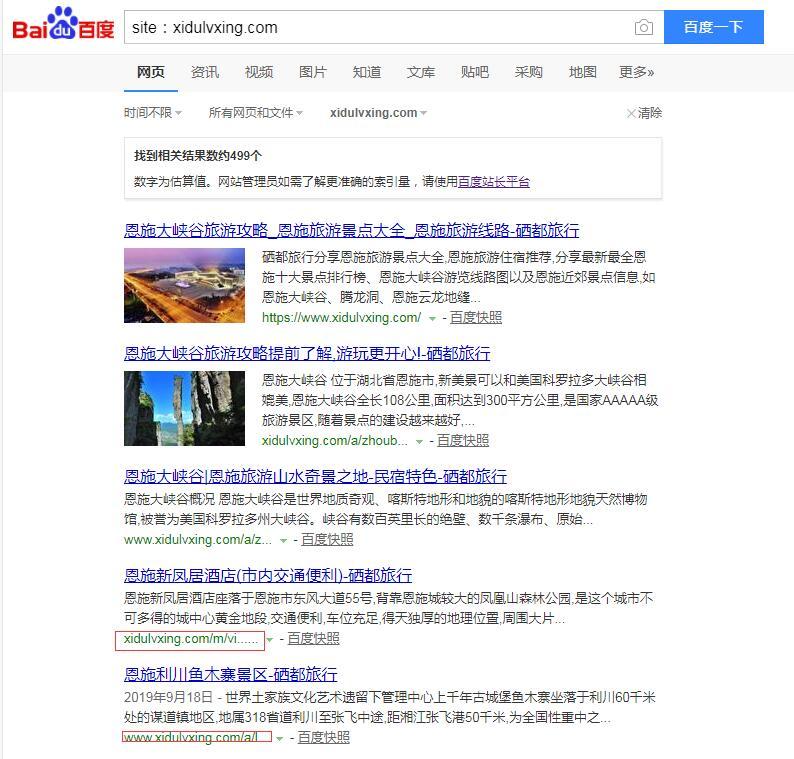Open the 知道 tab
Image resolution: width=794 pixels, height=759 pixels.
point(367,72)
